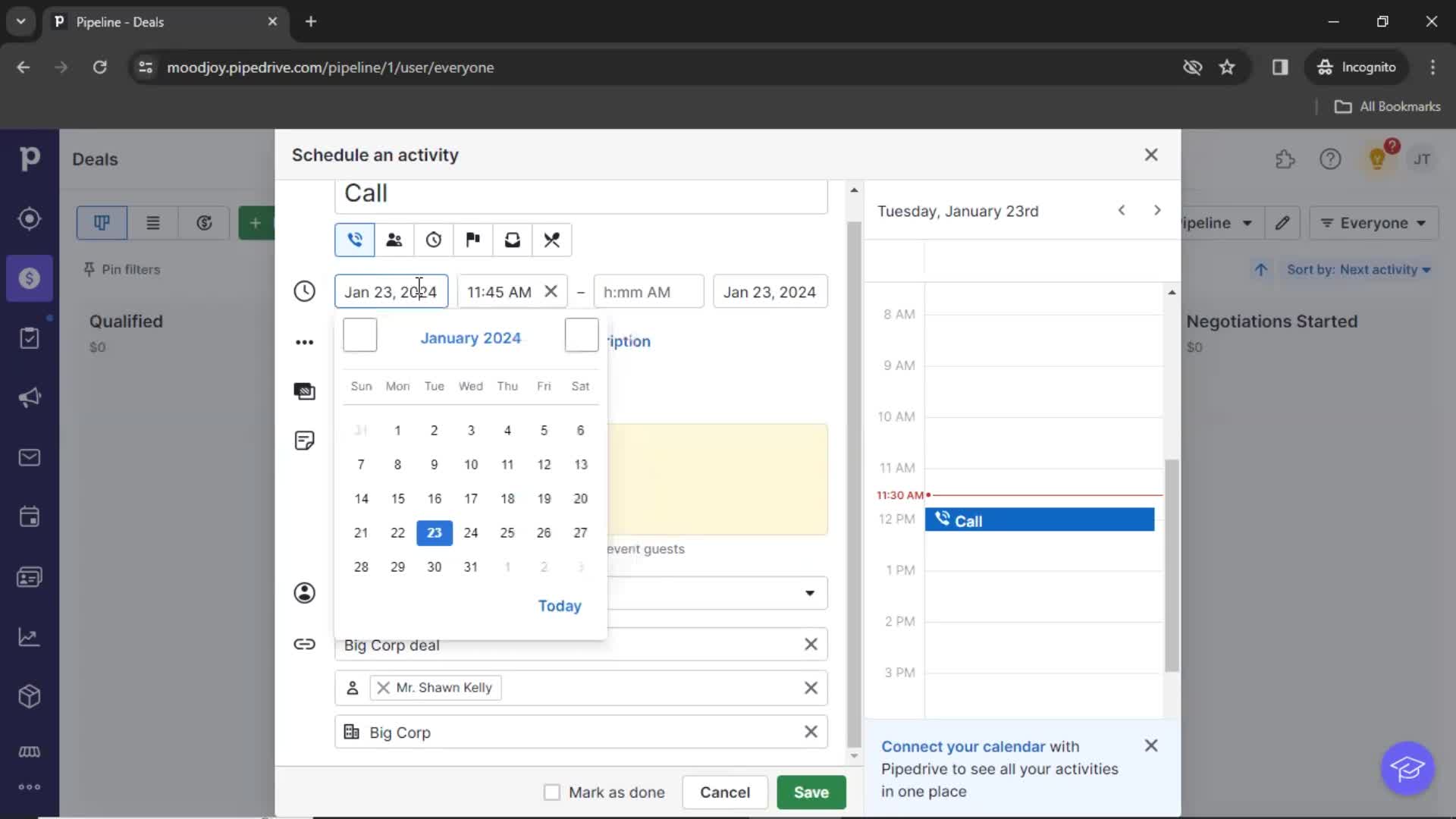The width and height of the screenshot is (1456, 819).
Task: Toggle the Mark as done checkbox
Action: (552, 792)
